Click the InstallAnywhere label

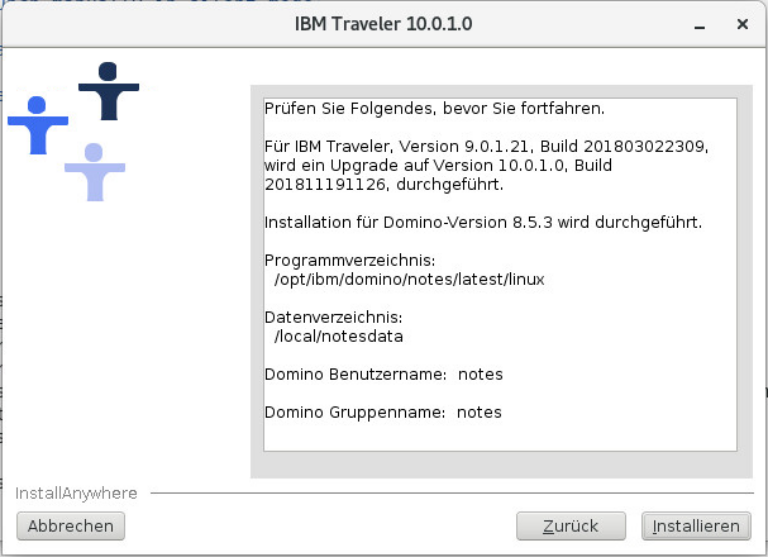[x=76, y=493]
